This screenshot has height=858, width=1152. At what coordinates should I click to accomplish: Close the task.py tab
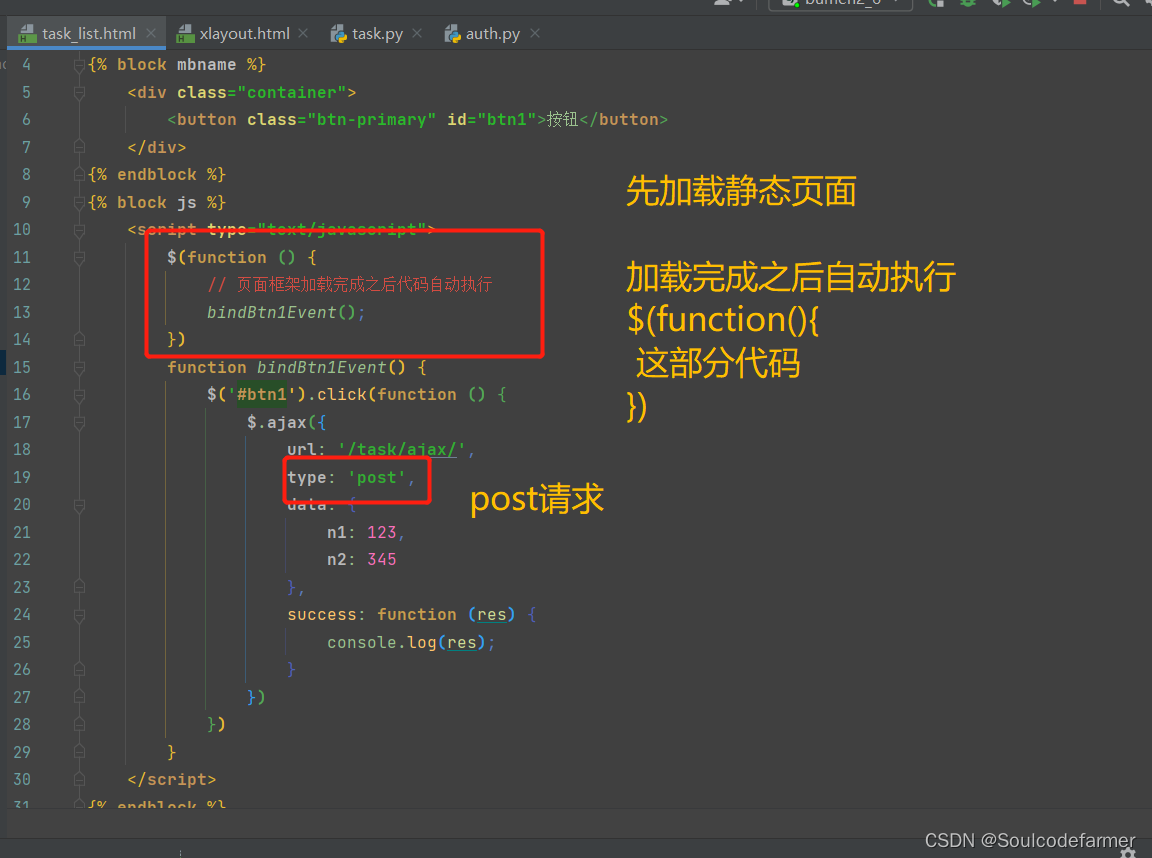[x=417, y=34]
